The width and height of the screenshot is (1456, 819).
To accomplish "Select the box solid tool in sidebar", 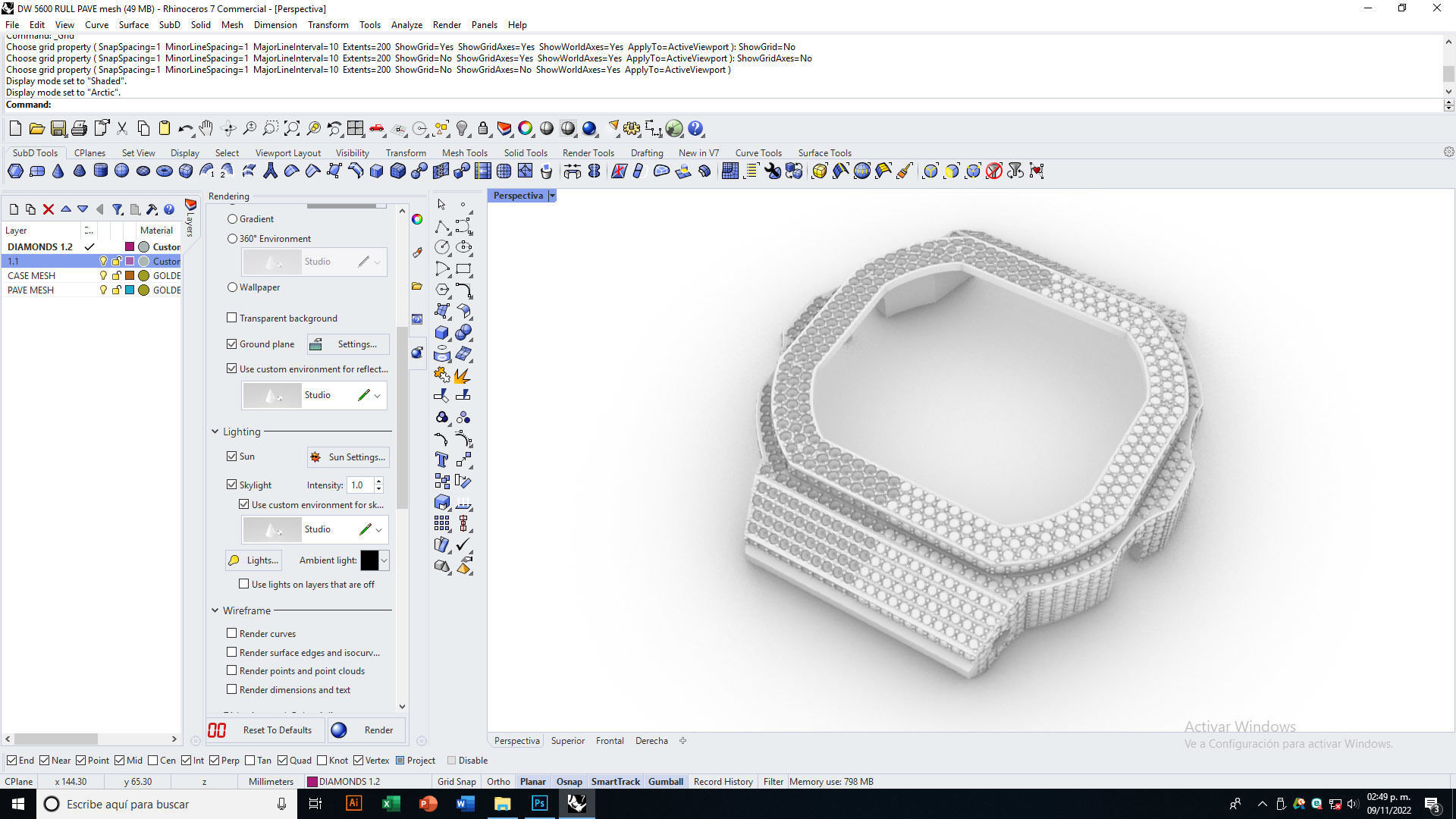I will 442,332.
